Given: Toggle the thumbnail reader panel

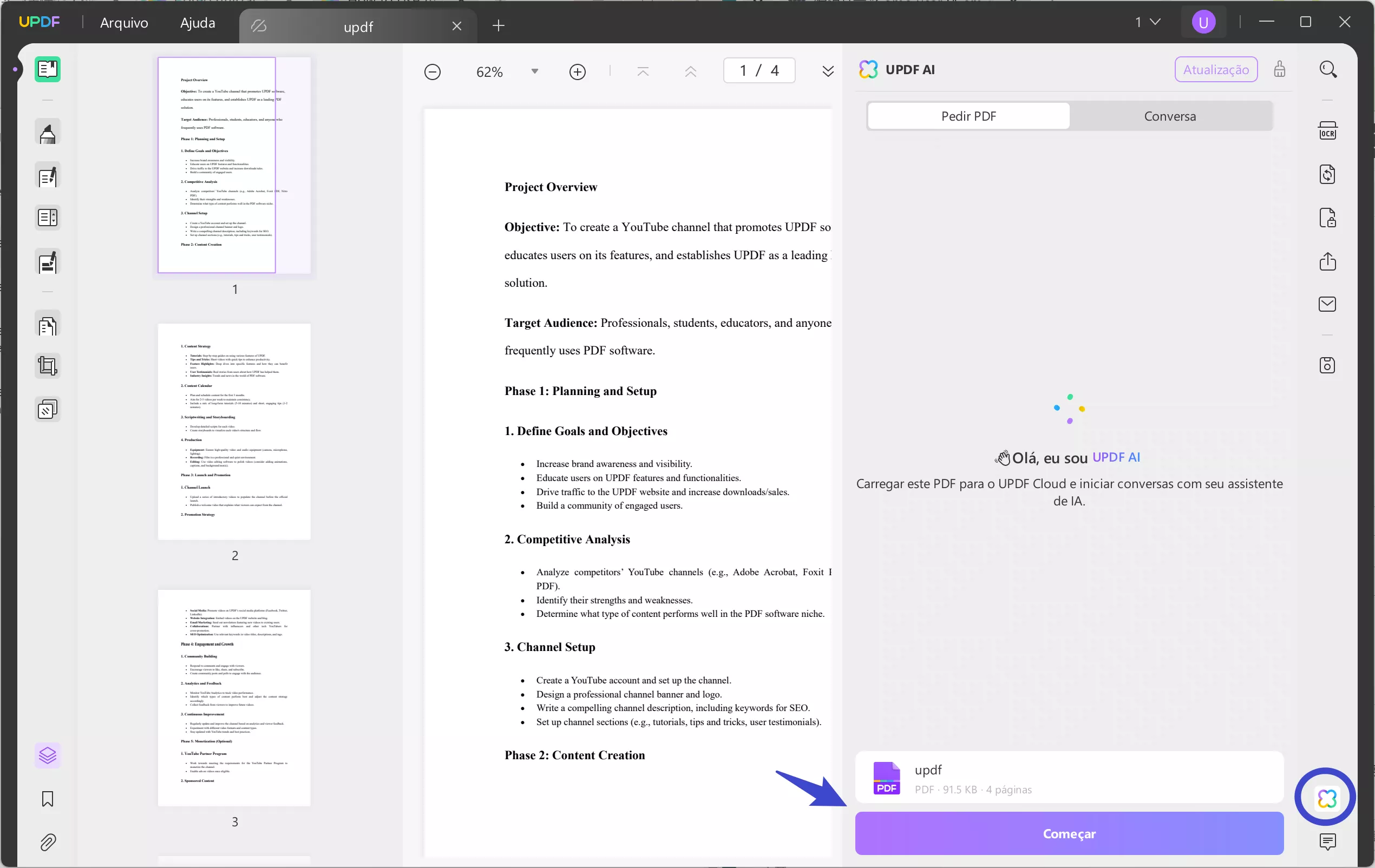Looking at the screenshot, I should pos(48,70).
